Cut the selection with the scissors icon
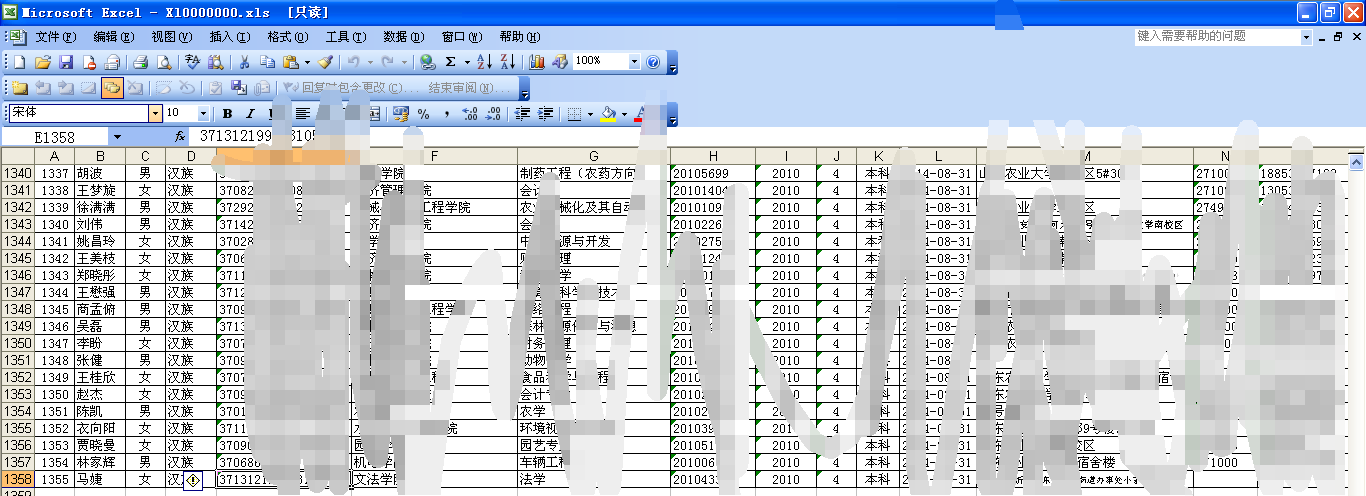 [x=244, y=62]
